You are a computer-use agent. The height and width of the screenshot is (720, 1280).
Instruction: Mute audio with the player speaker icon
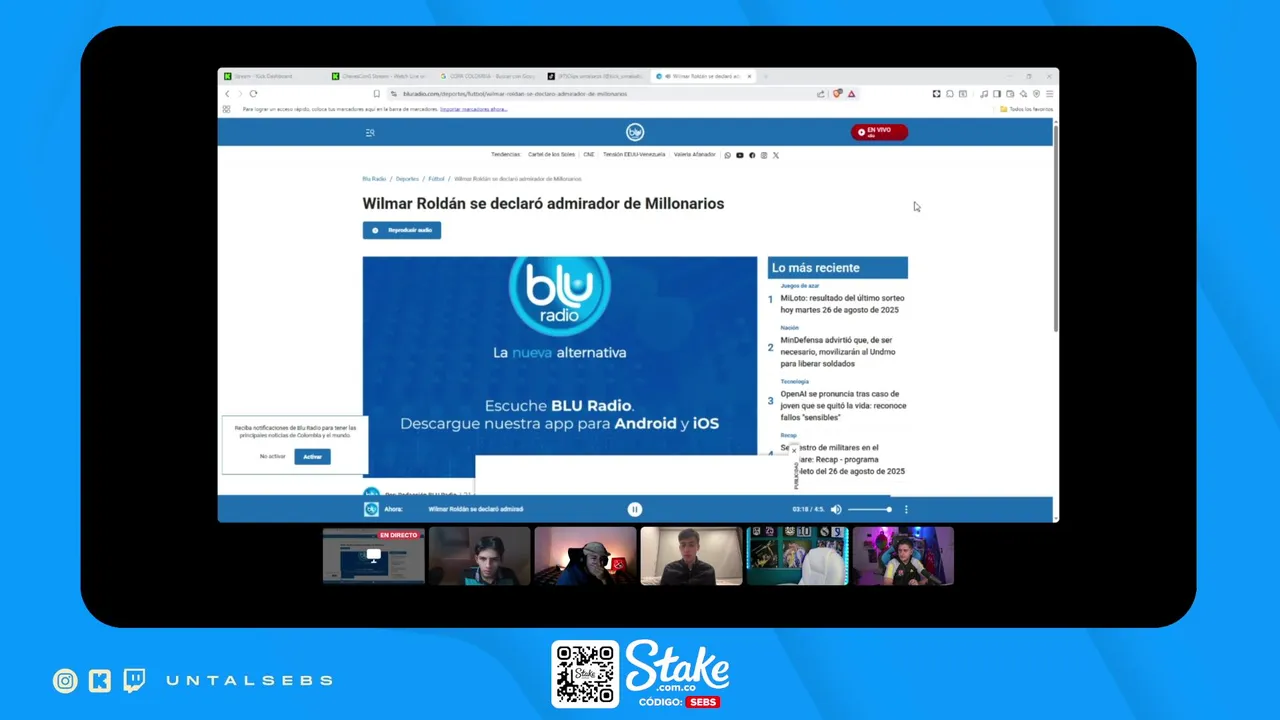(836, 509)
